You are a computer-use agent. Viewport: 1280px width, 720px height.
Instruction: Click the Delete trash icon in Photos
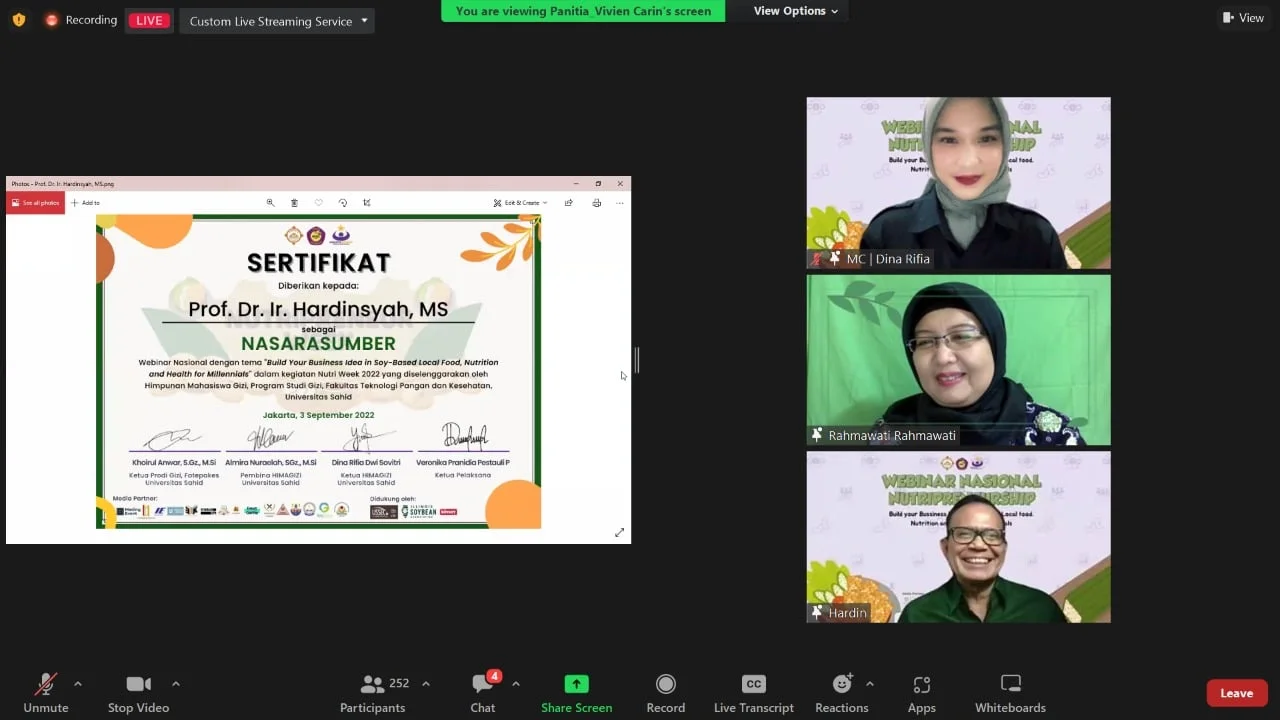point(294,203)
